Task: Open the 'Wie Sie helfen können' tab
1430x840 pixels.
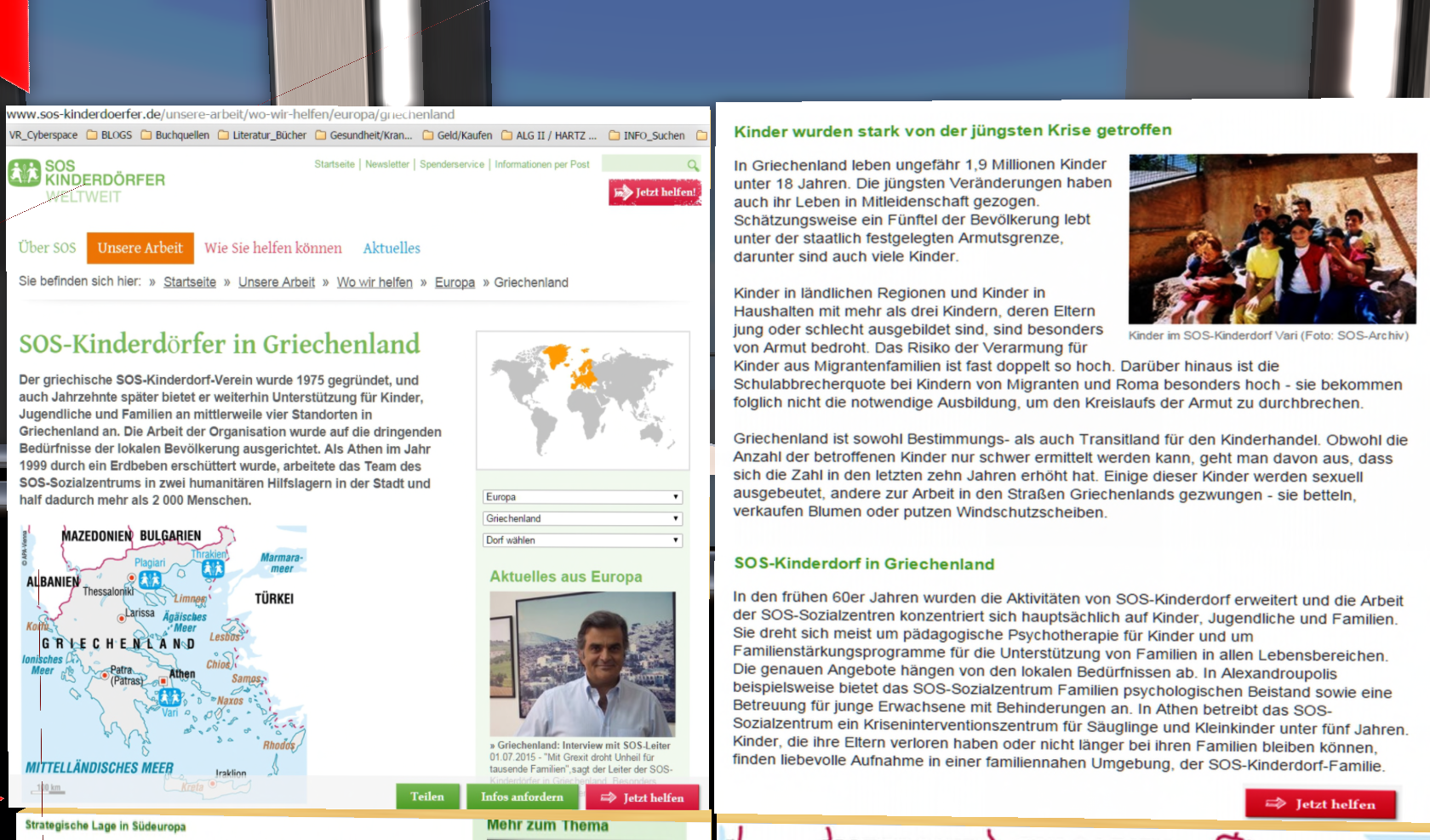Action: 272,249
